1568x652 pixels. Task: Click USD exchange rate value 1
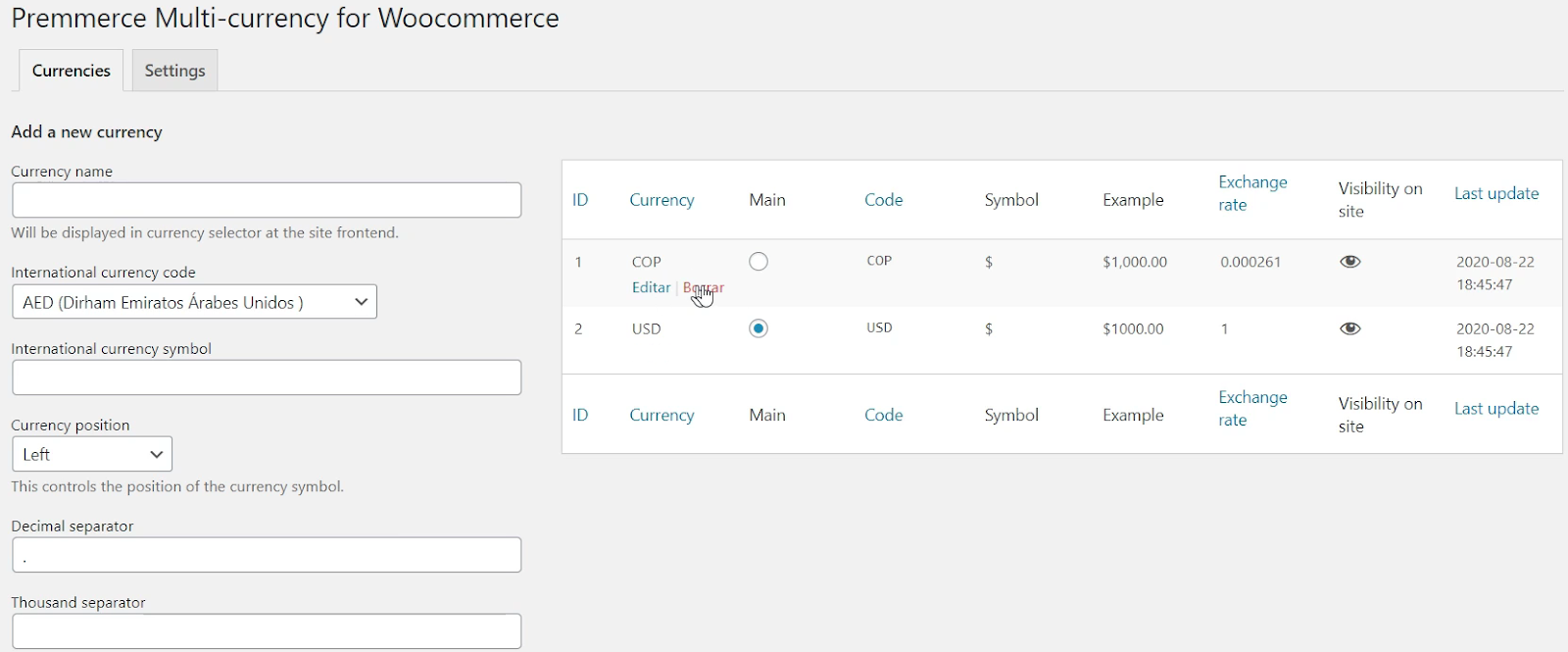point(1224,328)
